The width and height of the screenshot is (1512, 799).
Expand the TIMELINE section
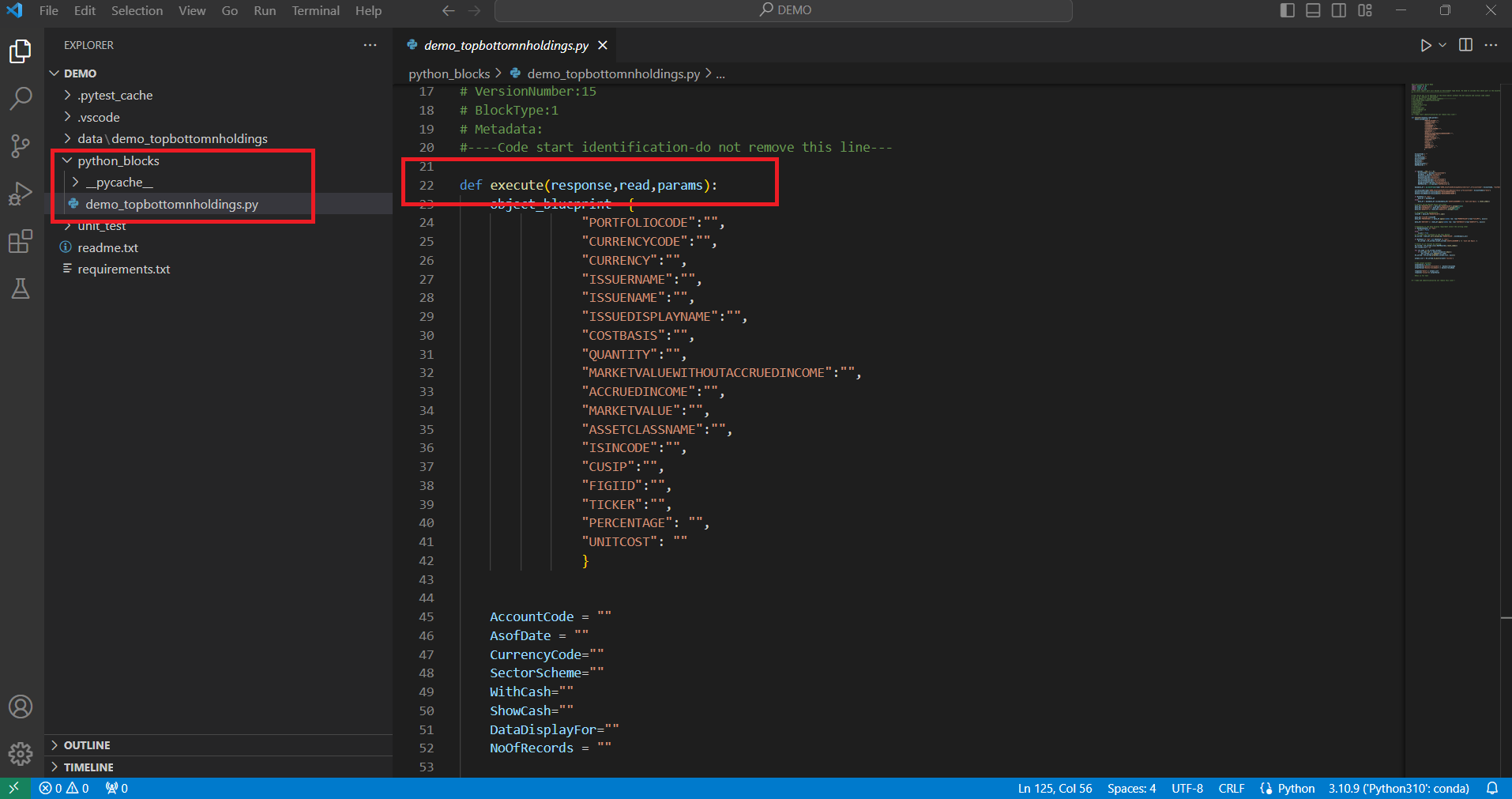coord(218,767)
